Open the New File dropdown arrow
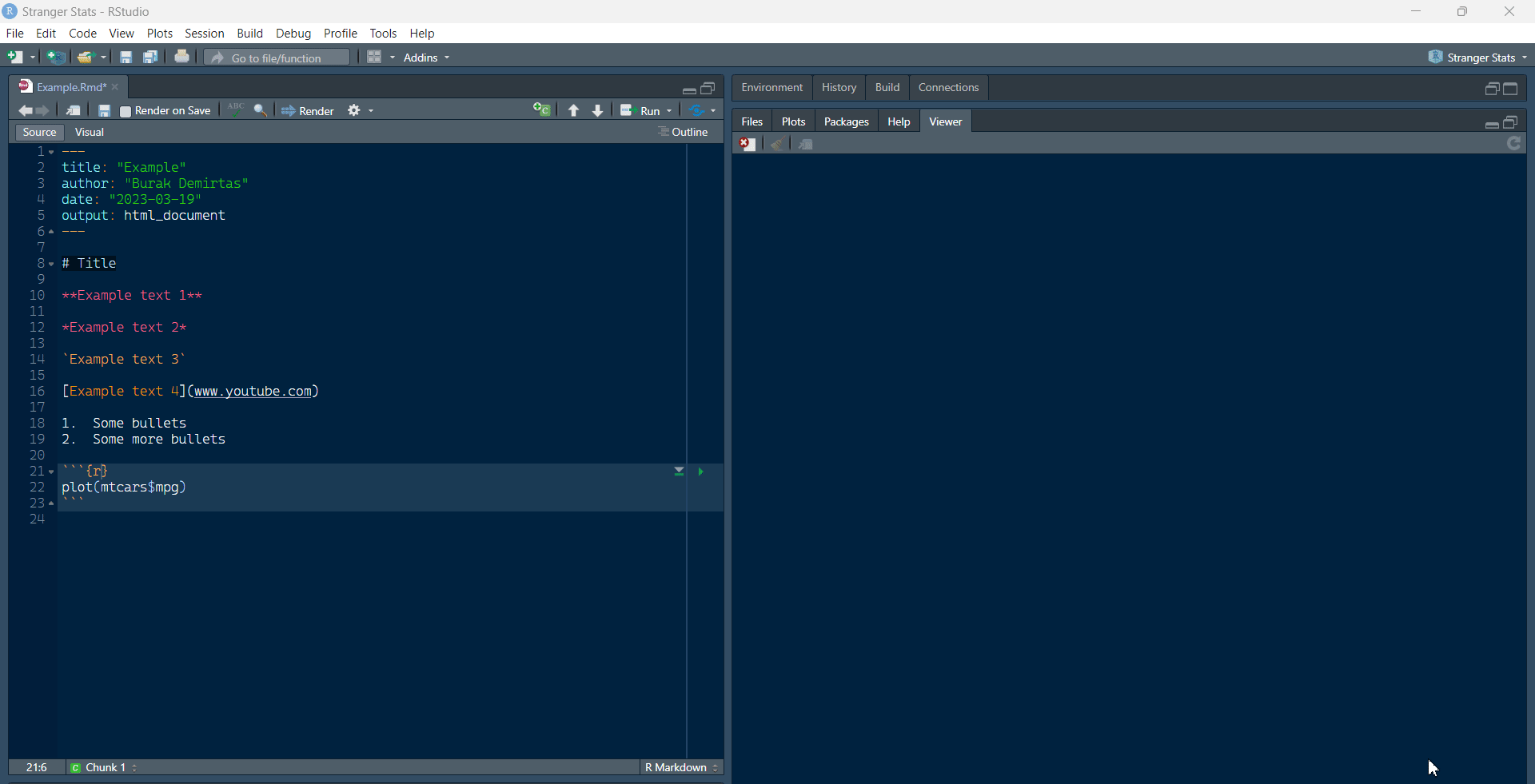The height and width of the screenshot is (784, 1535). click(33, 58)
